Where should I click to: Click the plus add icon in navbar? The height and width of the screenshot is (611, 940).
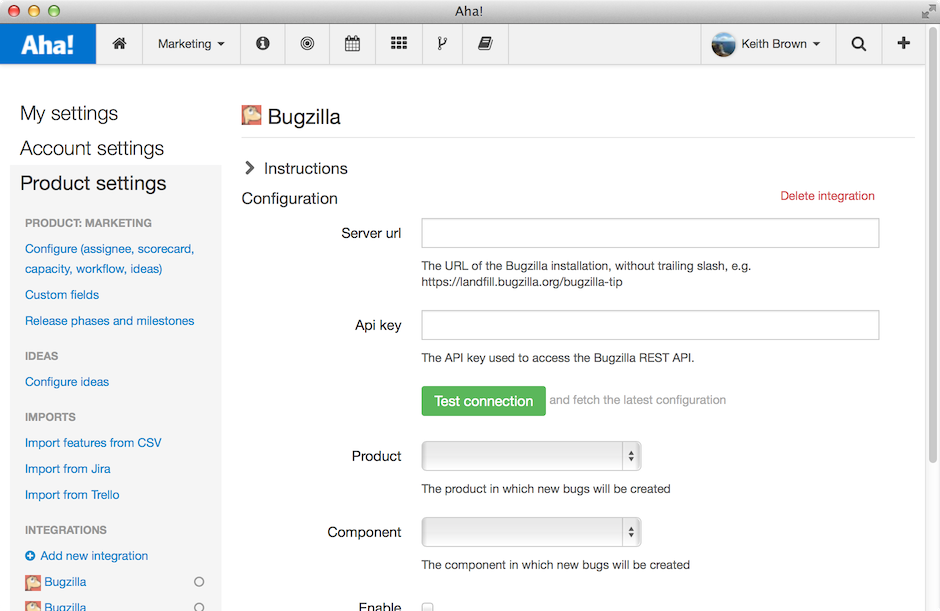click(x=903, y=43)
